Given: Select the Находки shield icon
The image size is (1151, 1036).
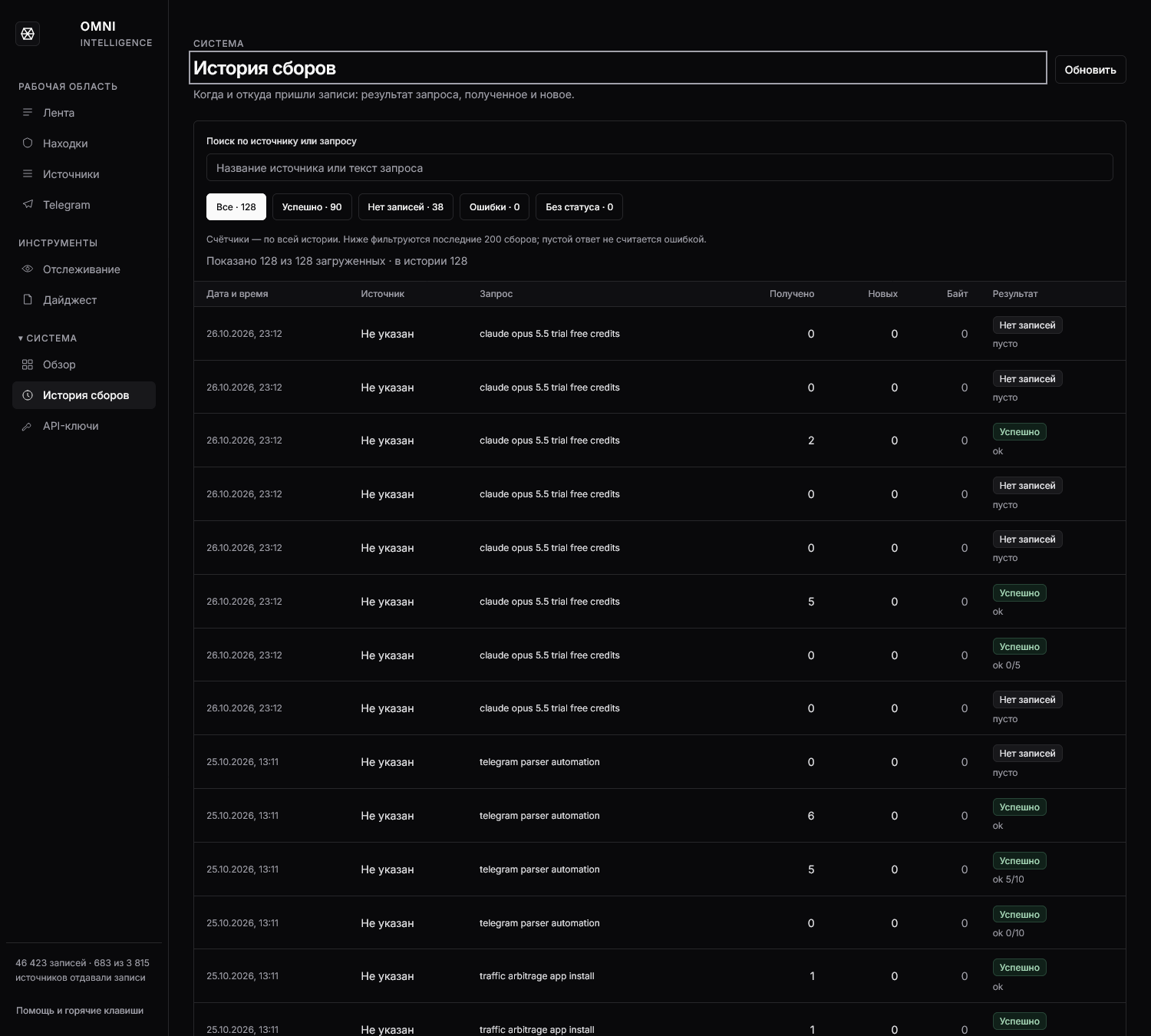Looking at the screenshot, I should (x=28, y=144).
